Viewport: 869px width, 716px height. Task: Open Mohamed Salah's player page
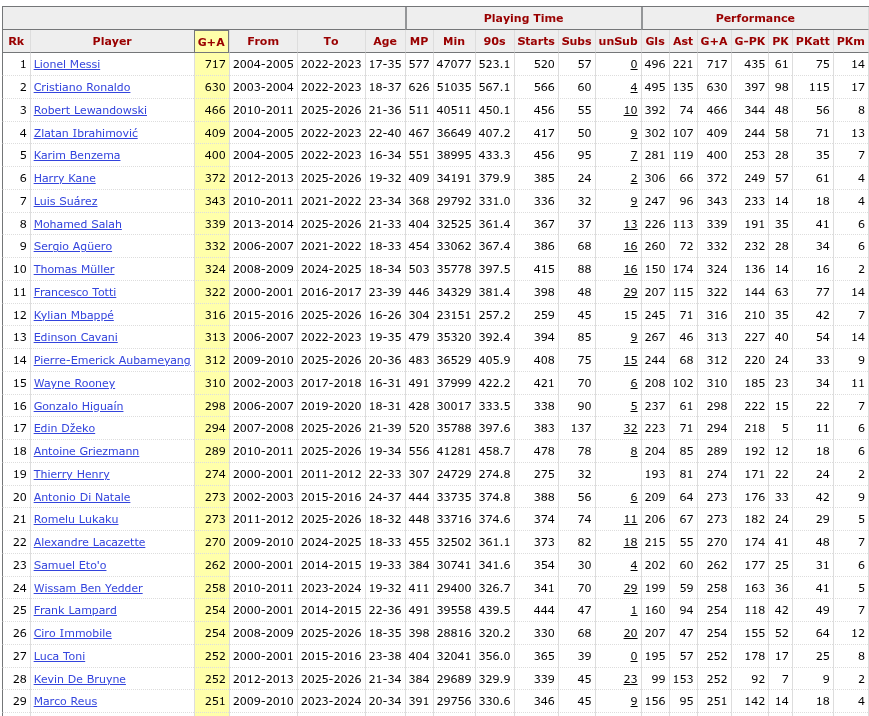click(78, 224)
